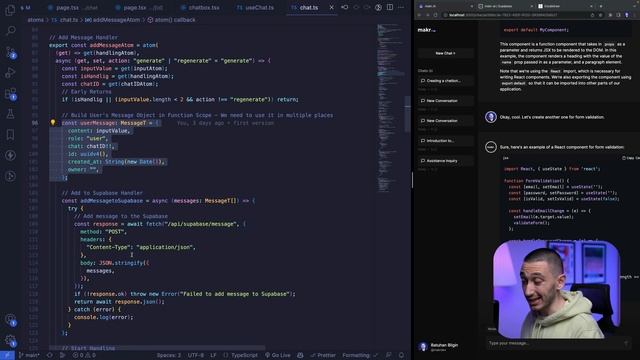Open the Explorer view in the activity bar
This screenshot has height=360, width=640.
[10, 10]
